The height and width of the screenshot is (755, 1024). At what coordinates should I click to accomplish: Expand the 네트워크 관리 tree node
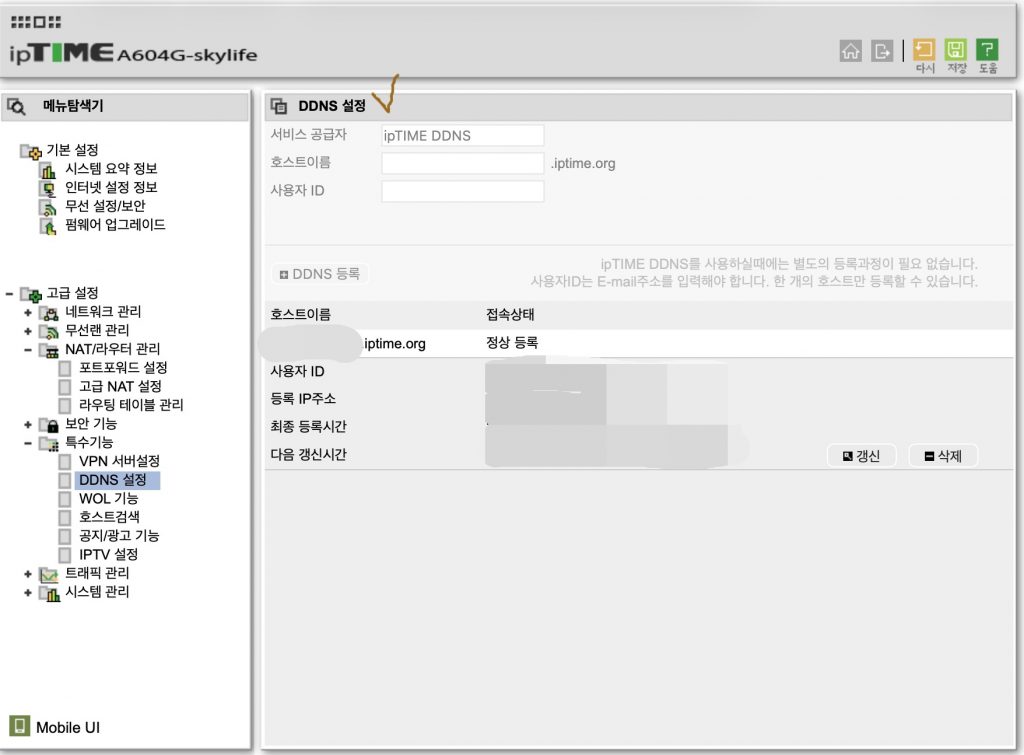point(29,312)
